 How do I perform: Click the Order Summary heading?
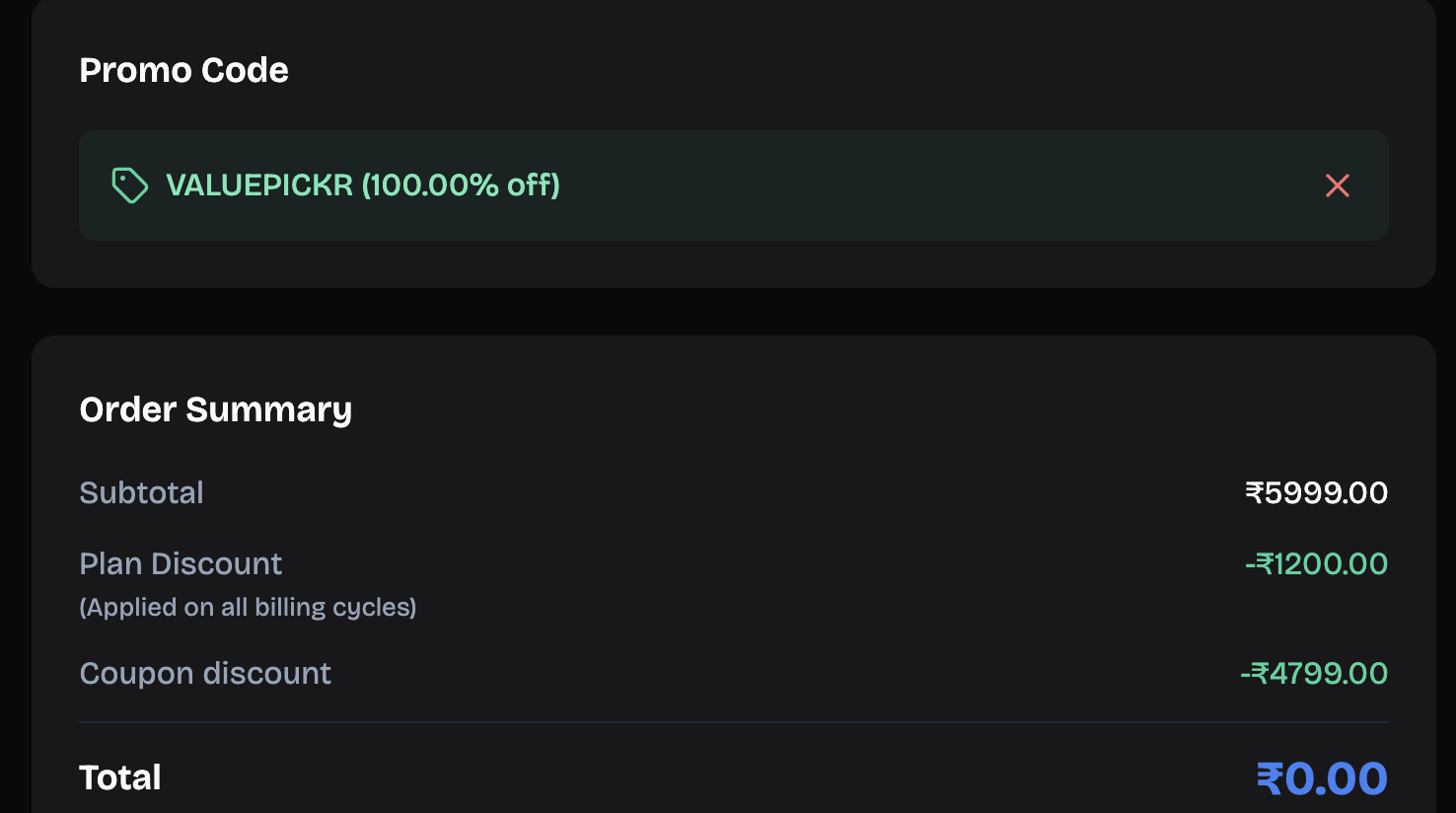point(215,409)
